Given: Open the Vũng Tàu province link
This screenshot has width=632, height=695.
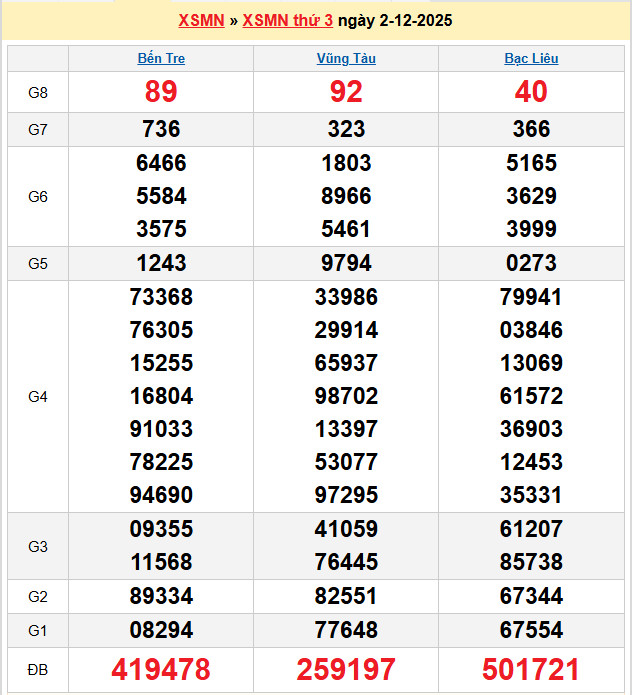Looking at the screenshot, I should click(346, 59).
